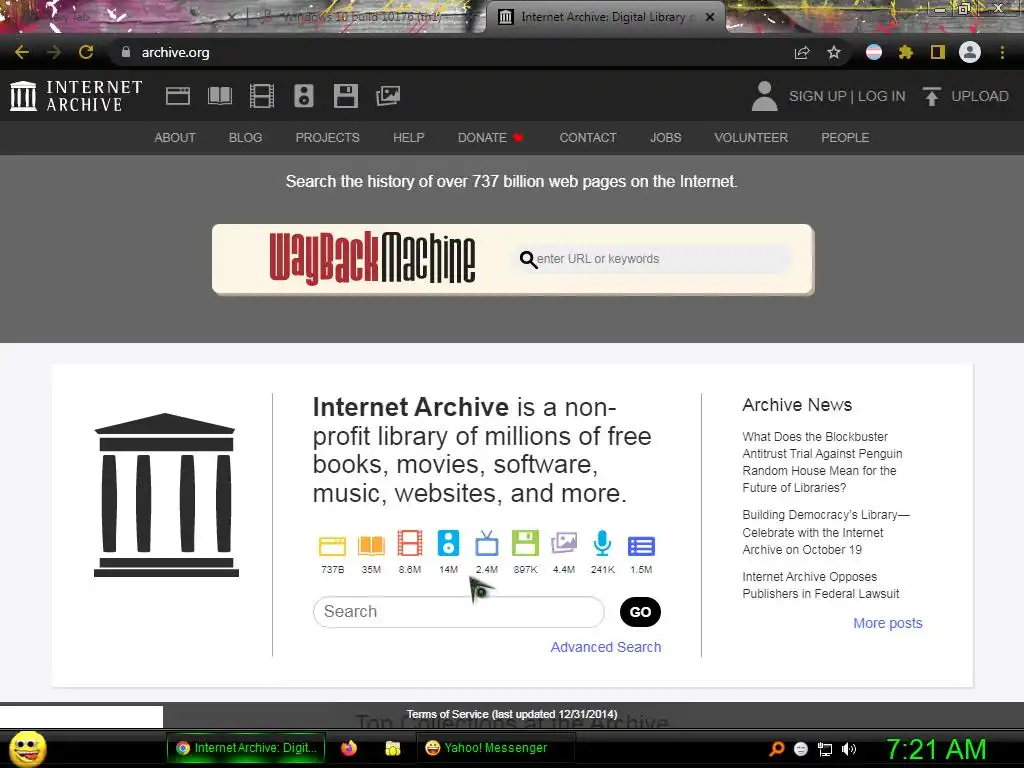Open the DONATE menu item
1024x768 pixels.
click(x=490, y=138)
